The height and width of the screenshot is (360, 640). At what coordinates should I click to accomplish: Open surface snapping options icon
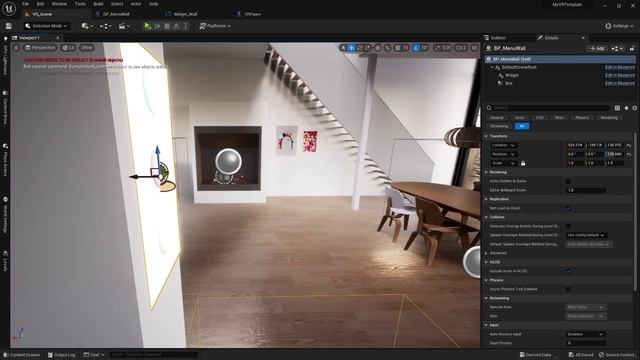tap(388, 48)
